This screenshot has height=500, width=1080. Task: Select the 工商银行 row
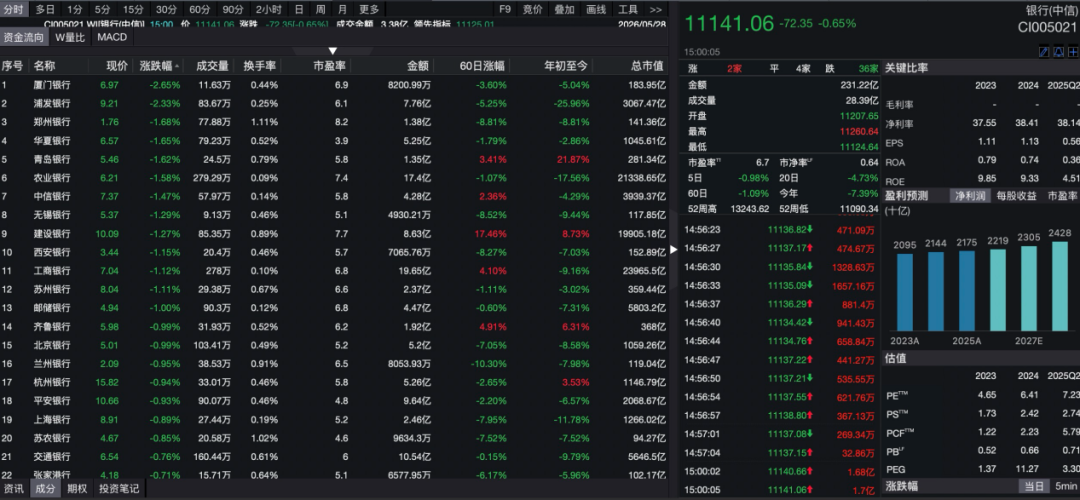(x=334, y=271)
